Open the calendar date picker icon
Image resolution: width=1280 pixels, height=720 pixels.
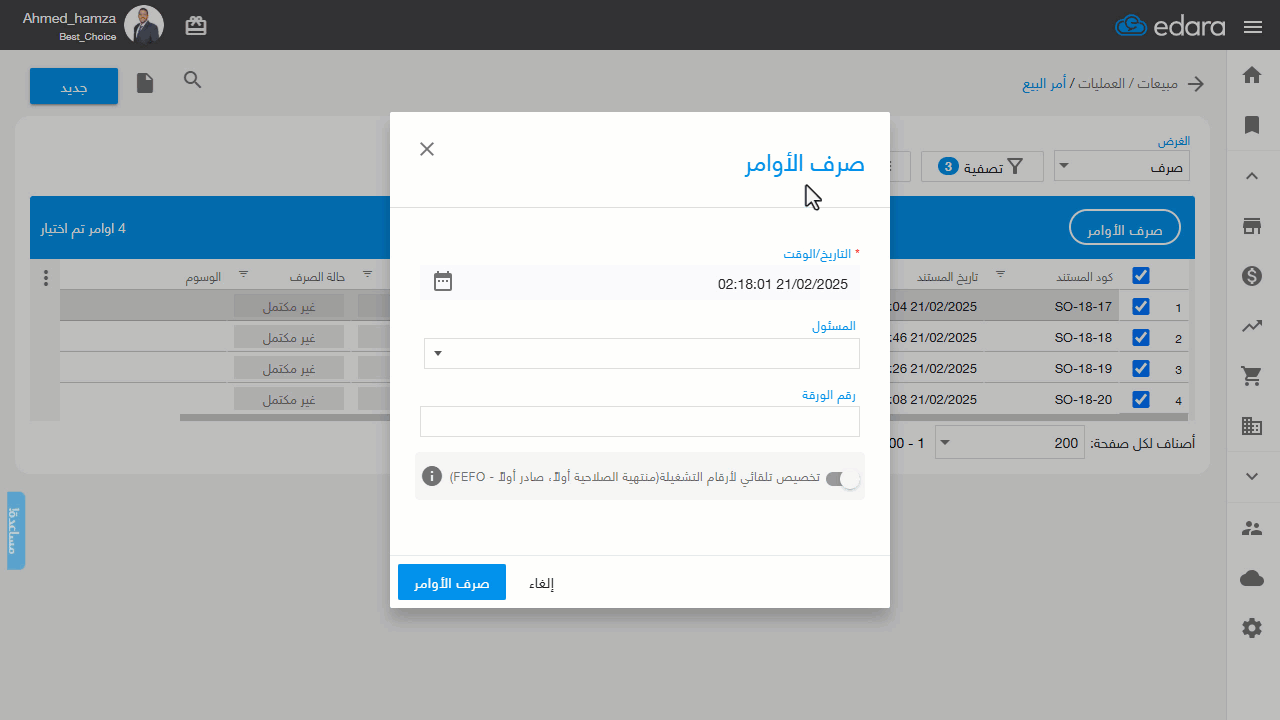pos(443,281)
